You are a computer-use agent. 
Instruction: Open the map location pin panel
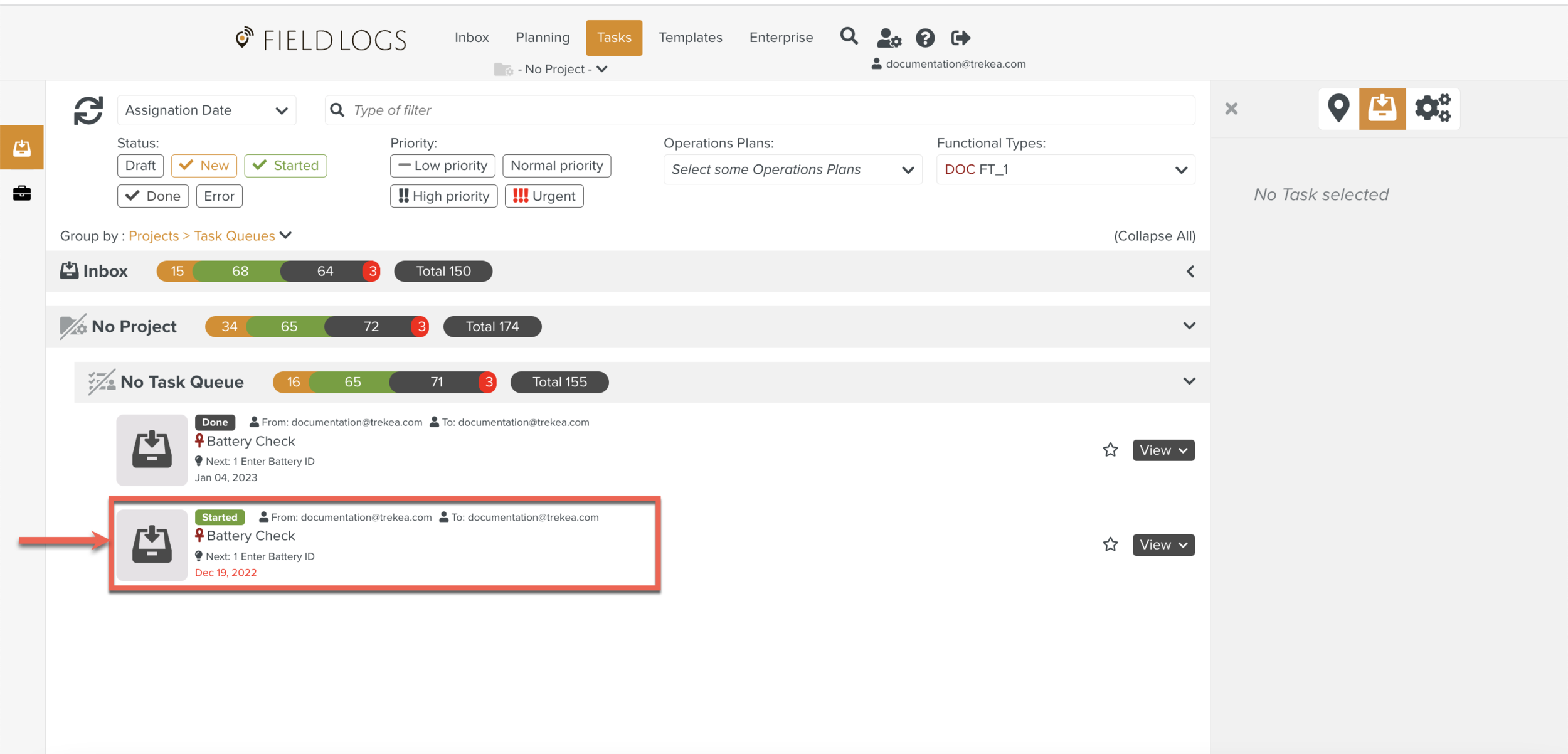click(x=1338, y=109)
